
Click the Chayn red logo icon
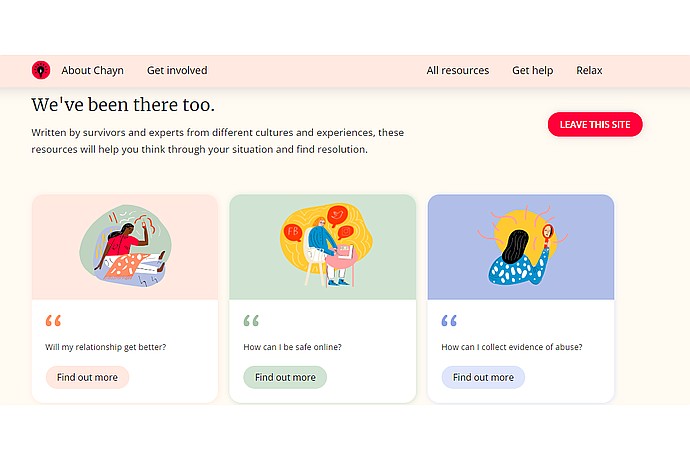coord(41,70)
